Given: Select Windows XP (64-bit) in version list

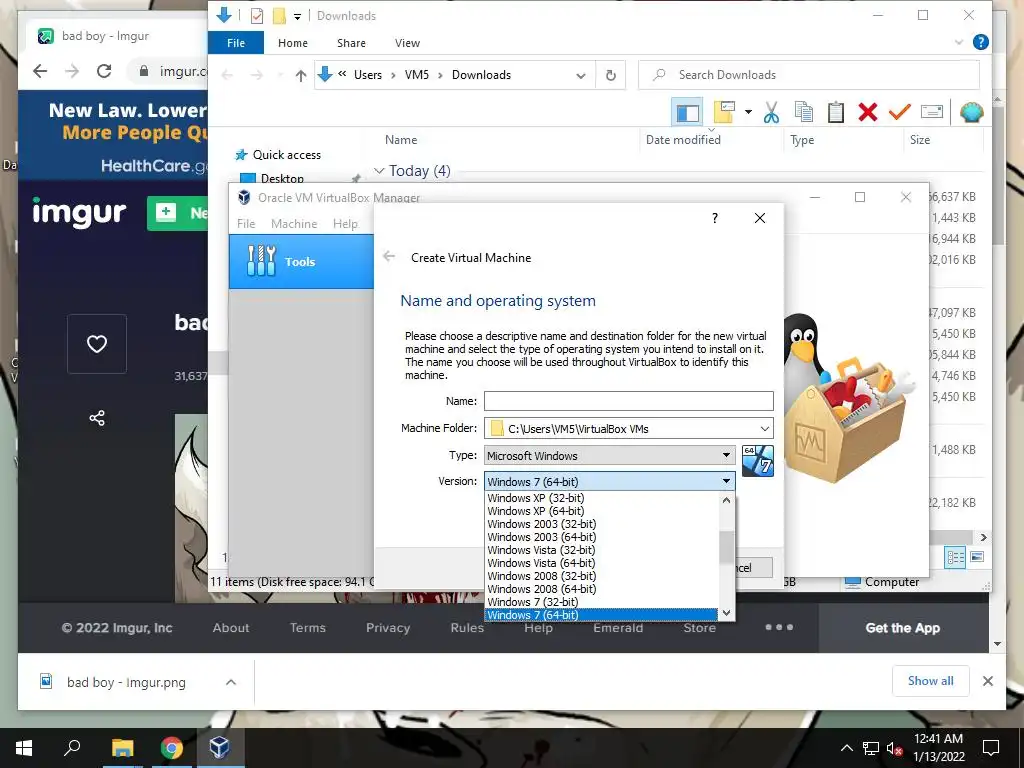Looking at the screenshot, I should pos(536,511).
